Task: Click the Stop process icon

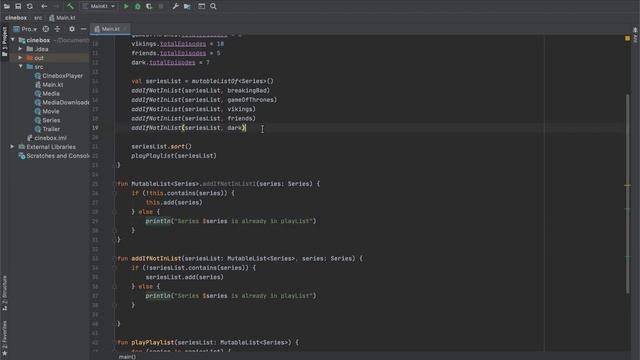Action: 161,6
